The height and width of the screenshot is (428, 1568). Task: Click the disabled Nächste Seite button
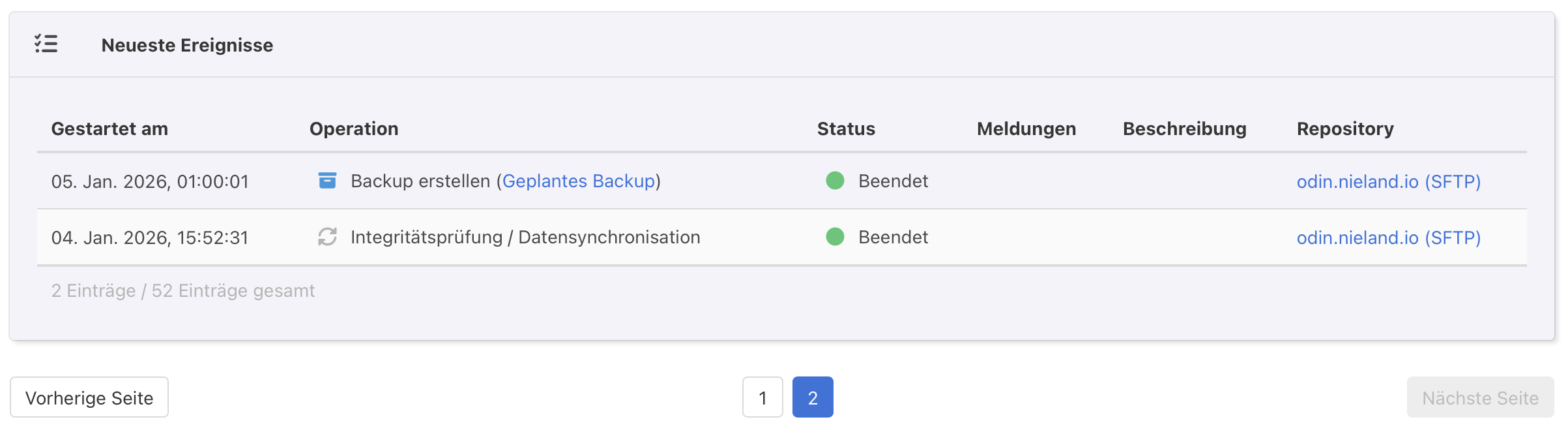[1480, 397]
